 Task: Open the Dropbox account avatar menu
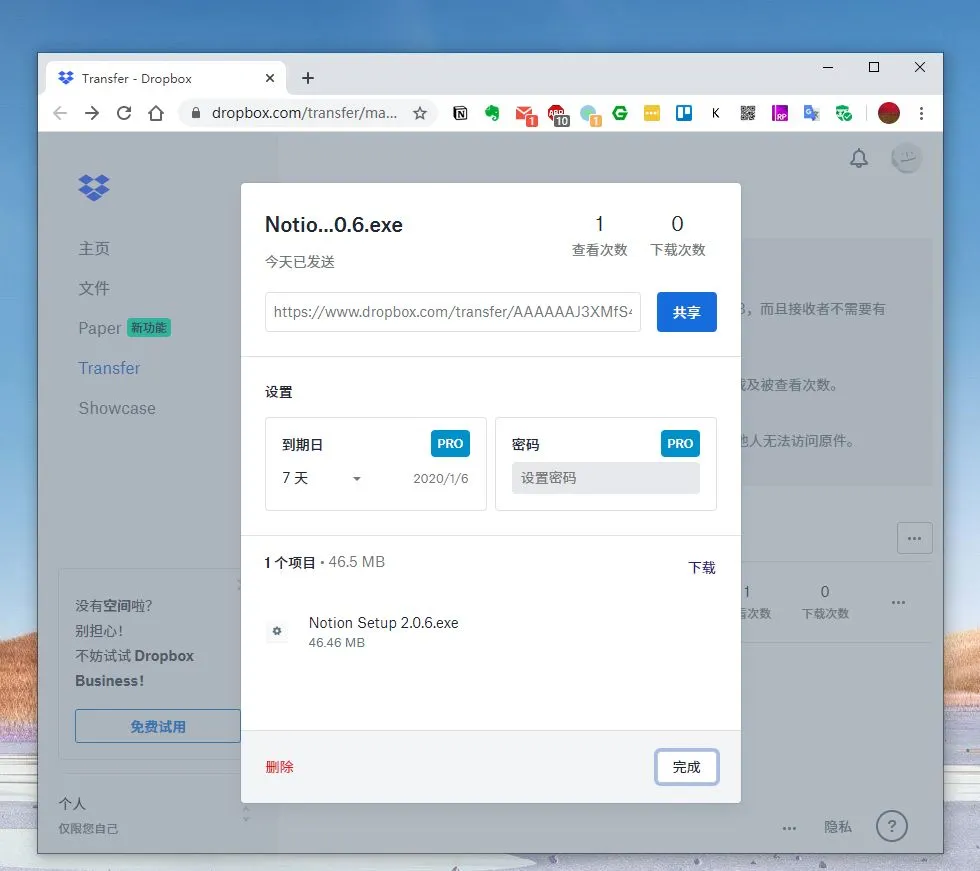point(906,158)
